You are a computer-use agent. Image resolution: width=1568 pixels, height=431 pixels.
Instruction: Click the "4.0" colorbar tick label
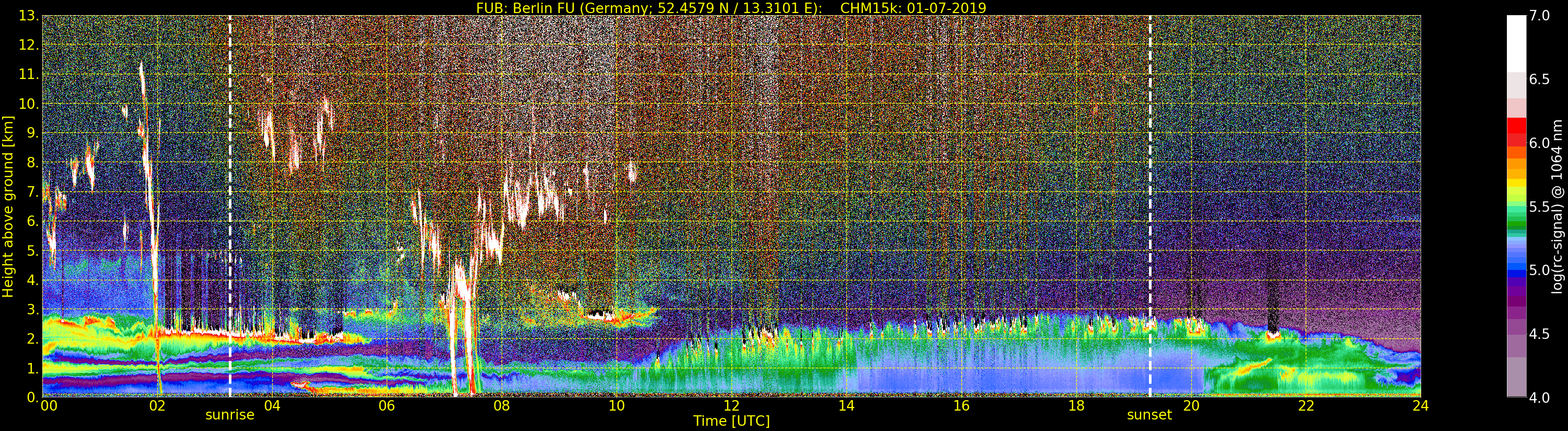[x=1539, y=398]
